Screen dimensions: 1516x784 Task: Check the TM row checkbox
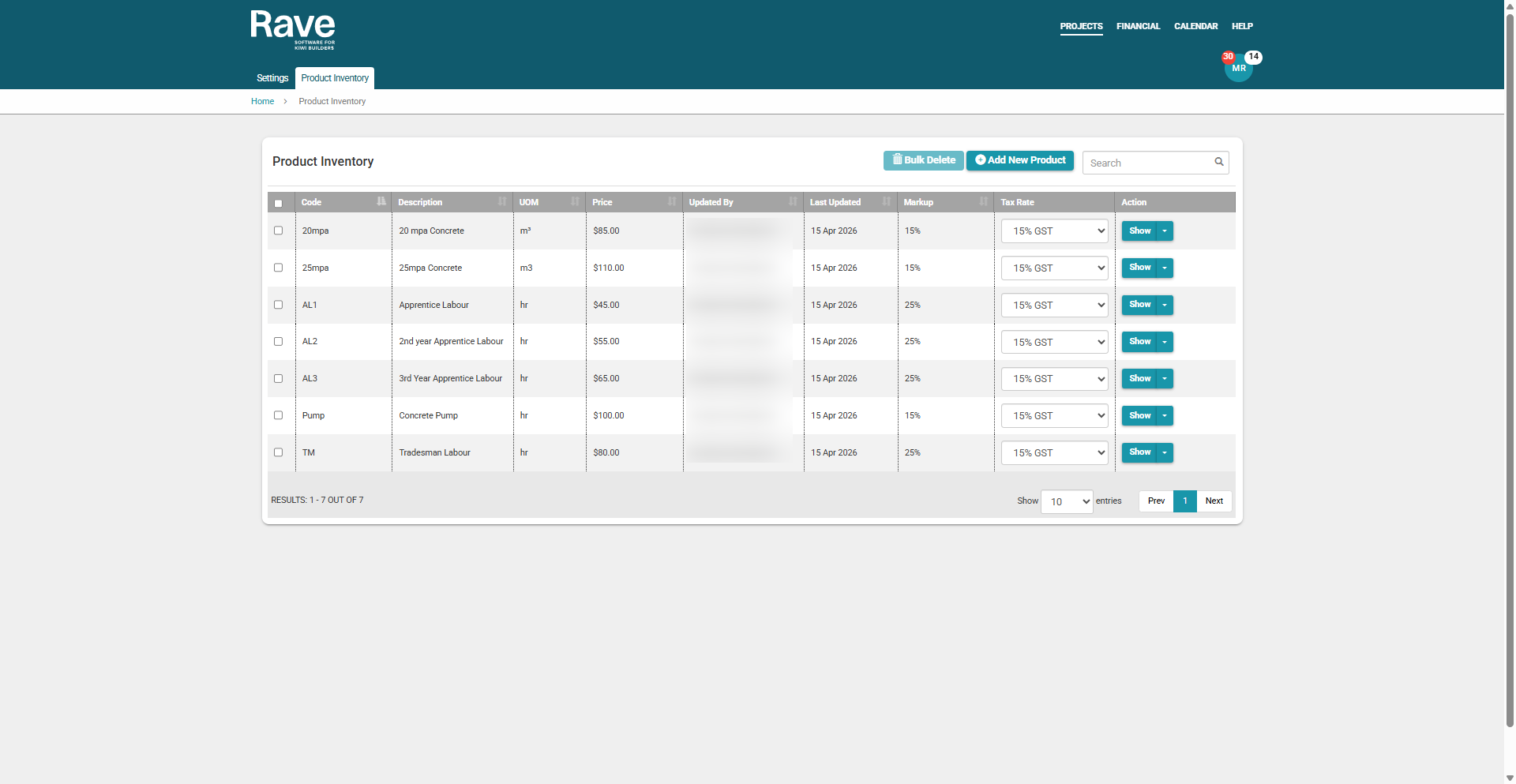pos(278,452)
